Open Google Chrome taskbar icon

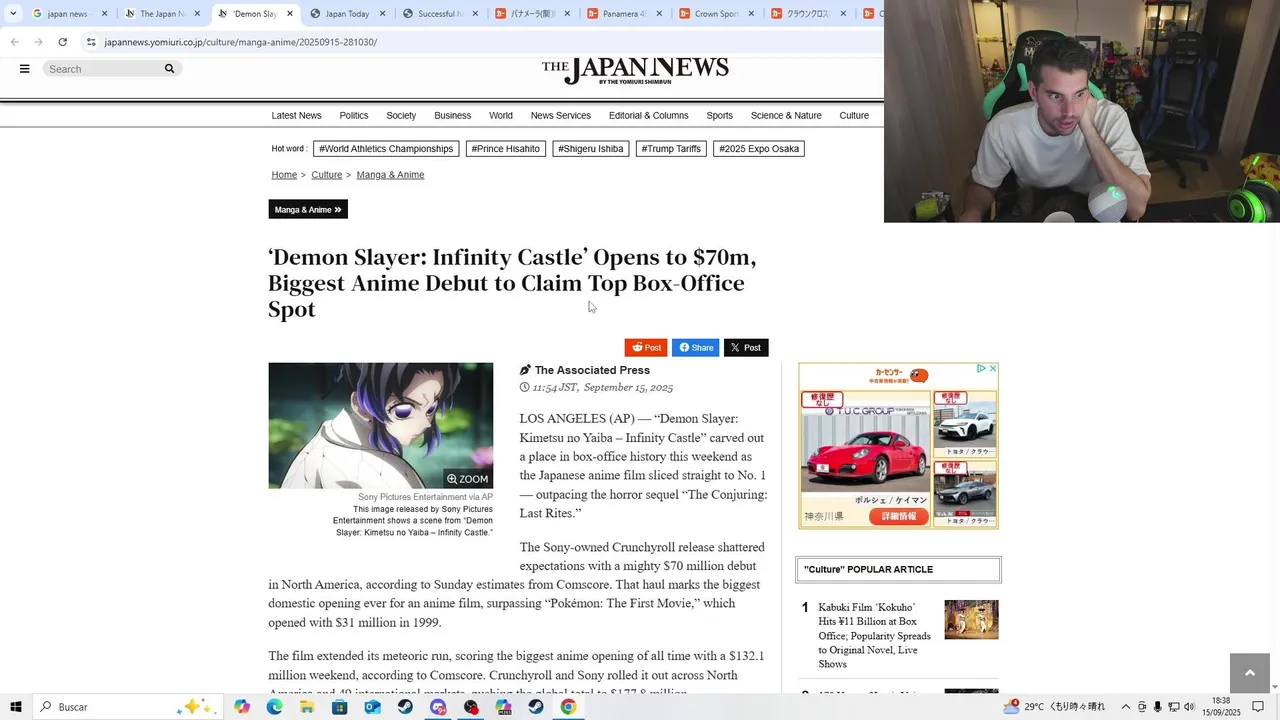568,707
